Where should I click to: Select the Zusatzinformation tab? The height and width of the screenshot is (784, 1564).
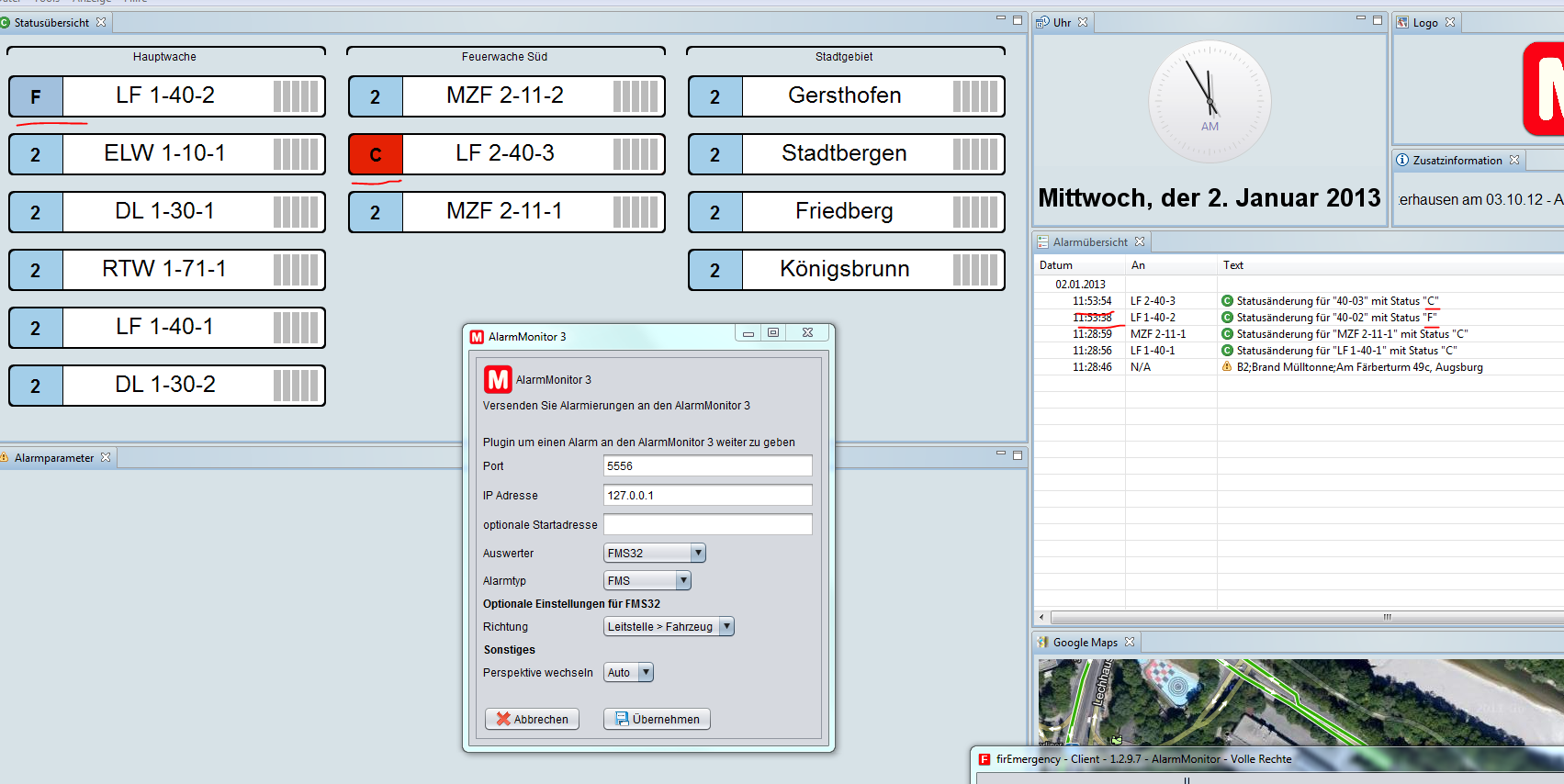pyautogui.click(x=1457, y=160)
